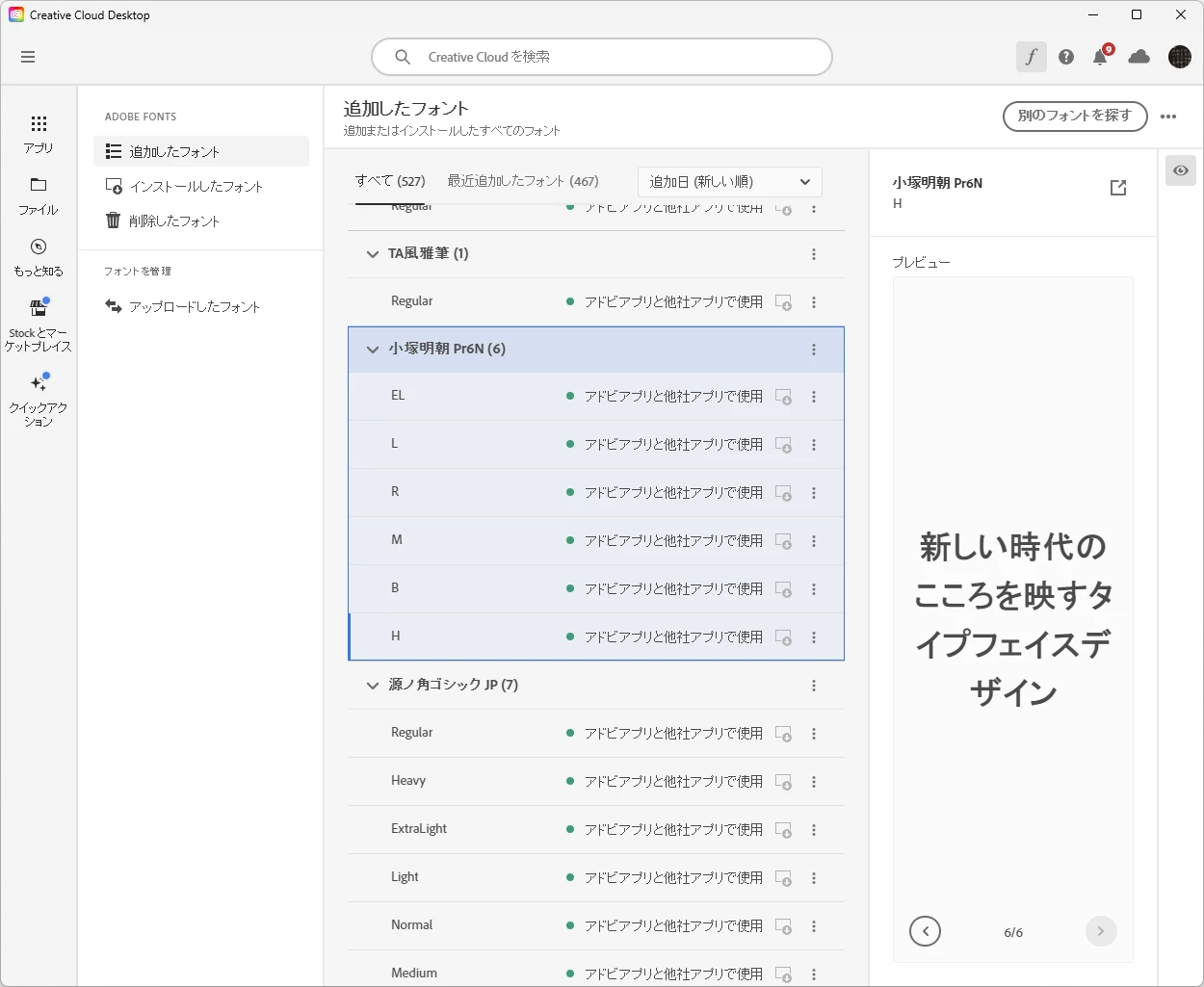Open options menu for 源ノ角ゴシック JP family
This screenshot has width=1204, height=987.
[x=814, y=686]
